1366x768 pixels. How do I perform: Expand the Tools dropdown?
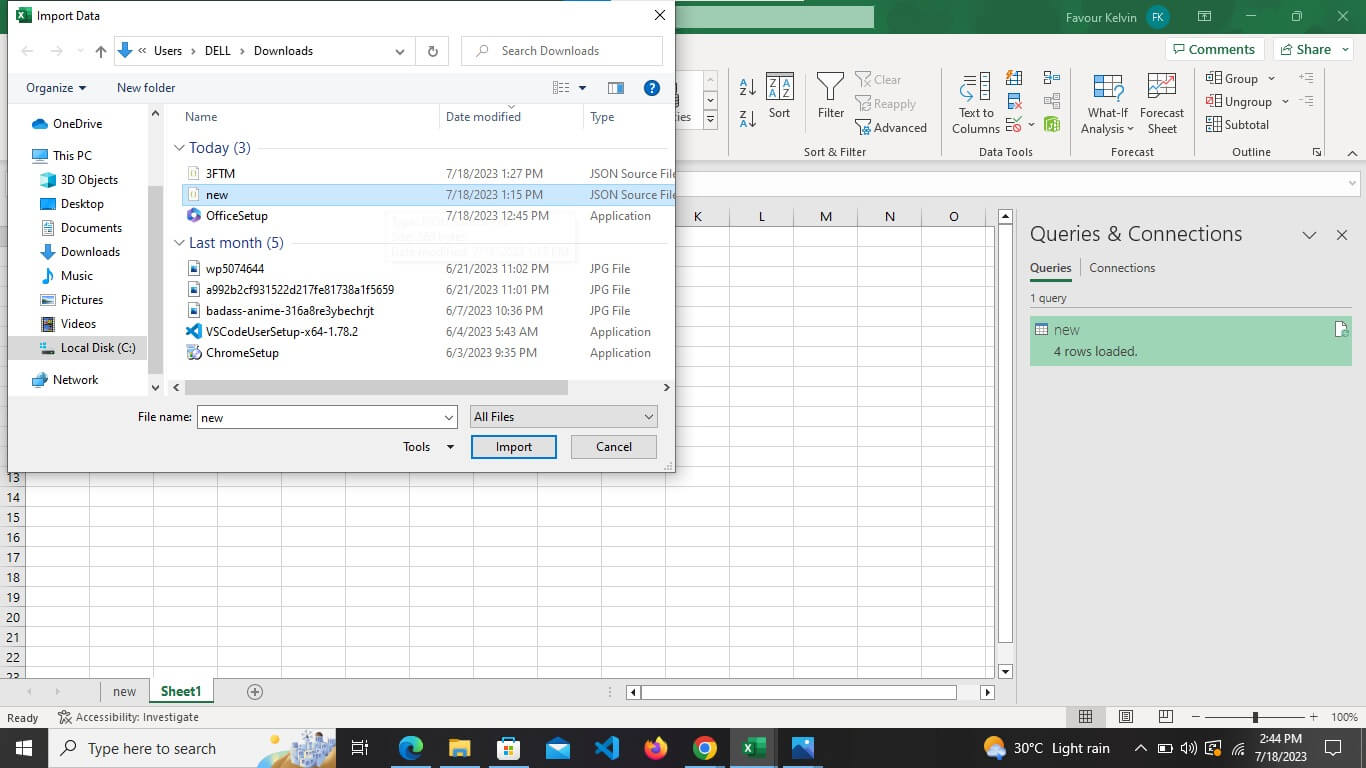(x=429, y=447)
